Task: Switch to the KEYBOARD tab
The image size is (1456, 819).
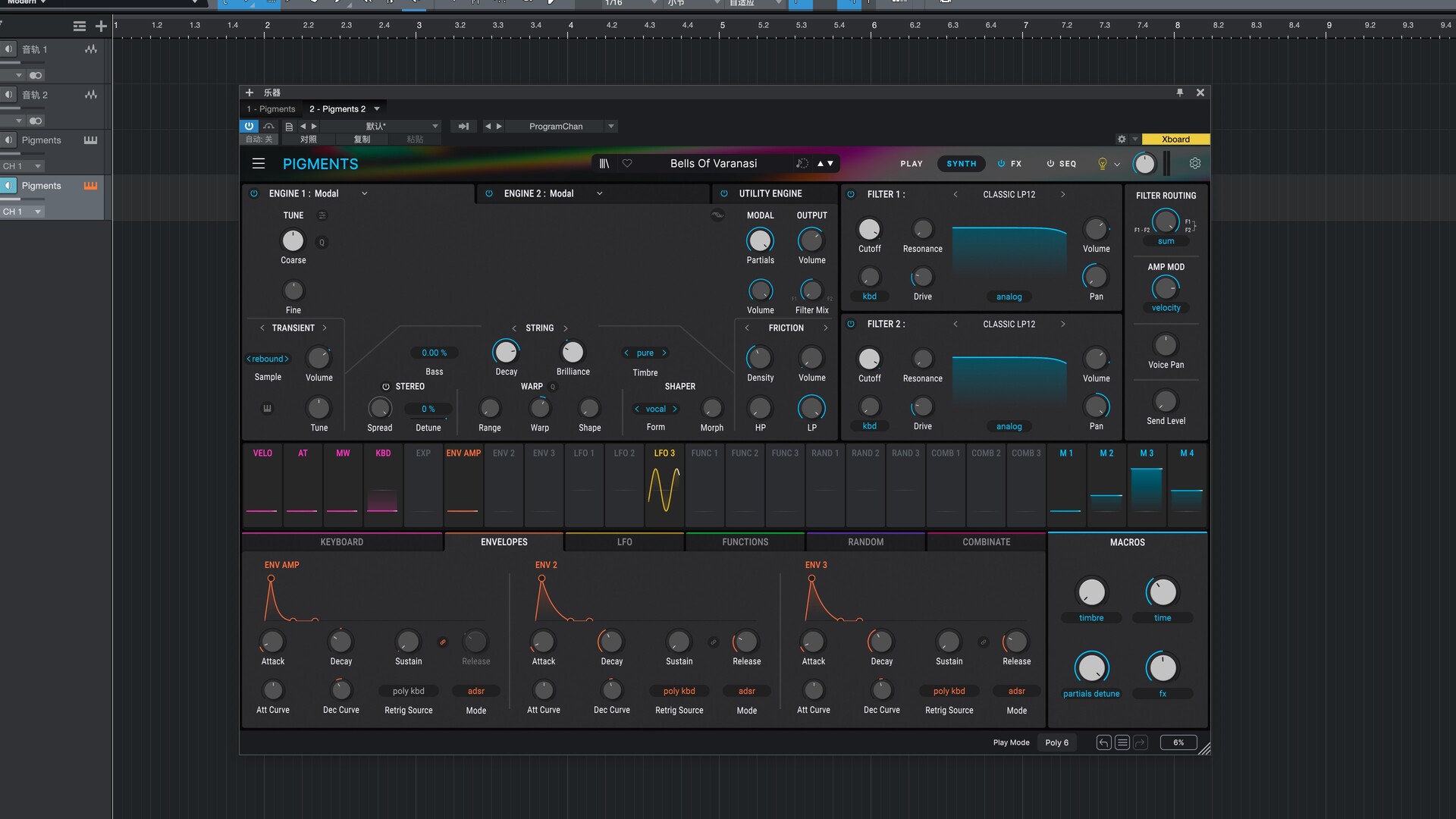Action: coord(342,542)
